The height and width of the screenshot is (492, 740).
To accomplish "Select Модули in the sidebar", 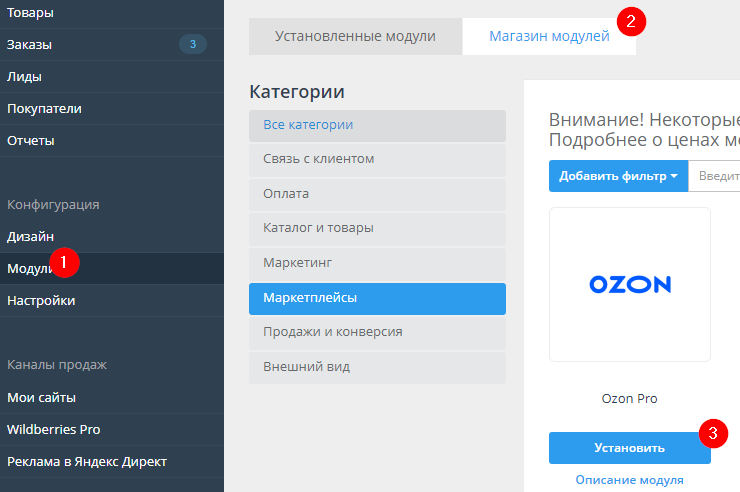I will tap(111, 269).
